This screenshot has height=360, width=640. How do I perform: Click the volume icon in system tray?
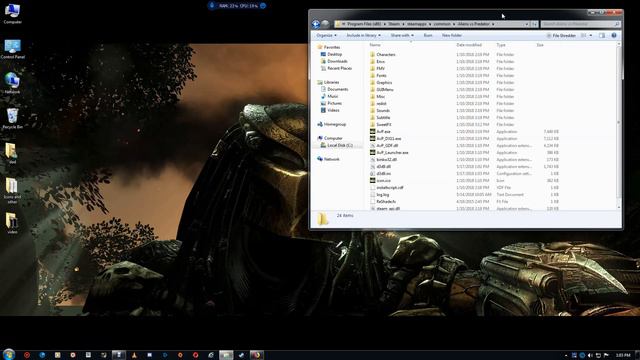[x=590, y=356]
